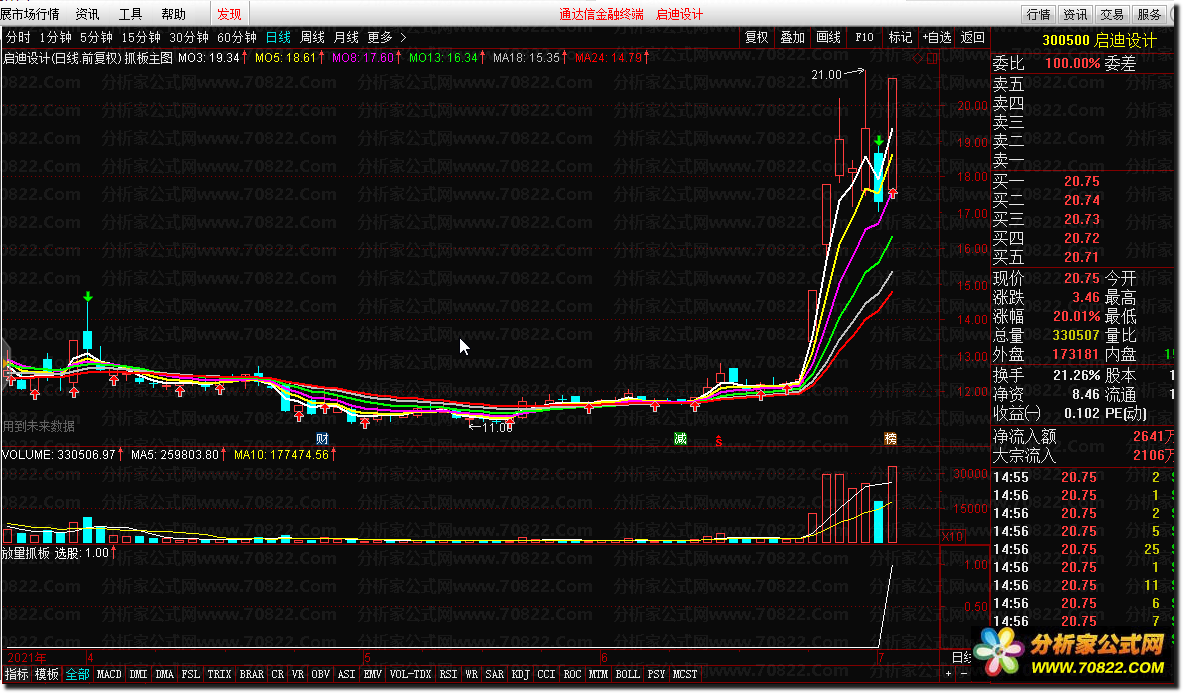Click the 服务 service button
Viewport: 1184px width, 693px height.
coord(1149,14)
